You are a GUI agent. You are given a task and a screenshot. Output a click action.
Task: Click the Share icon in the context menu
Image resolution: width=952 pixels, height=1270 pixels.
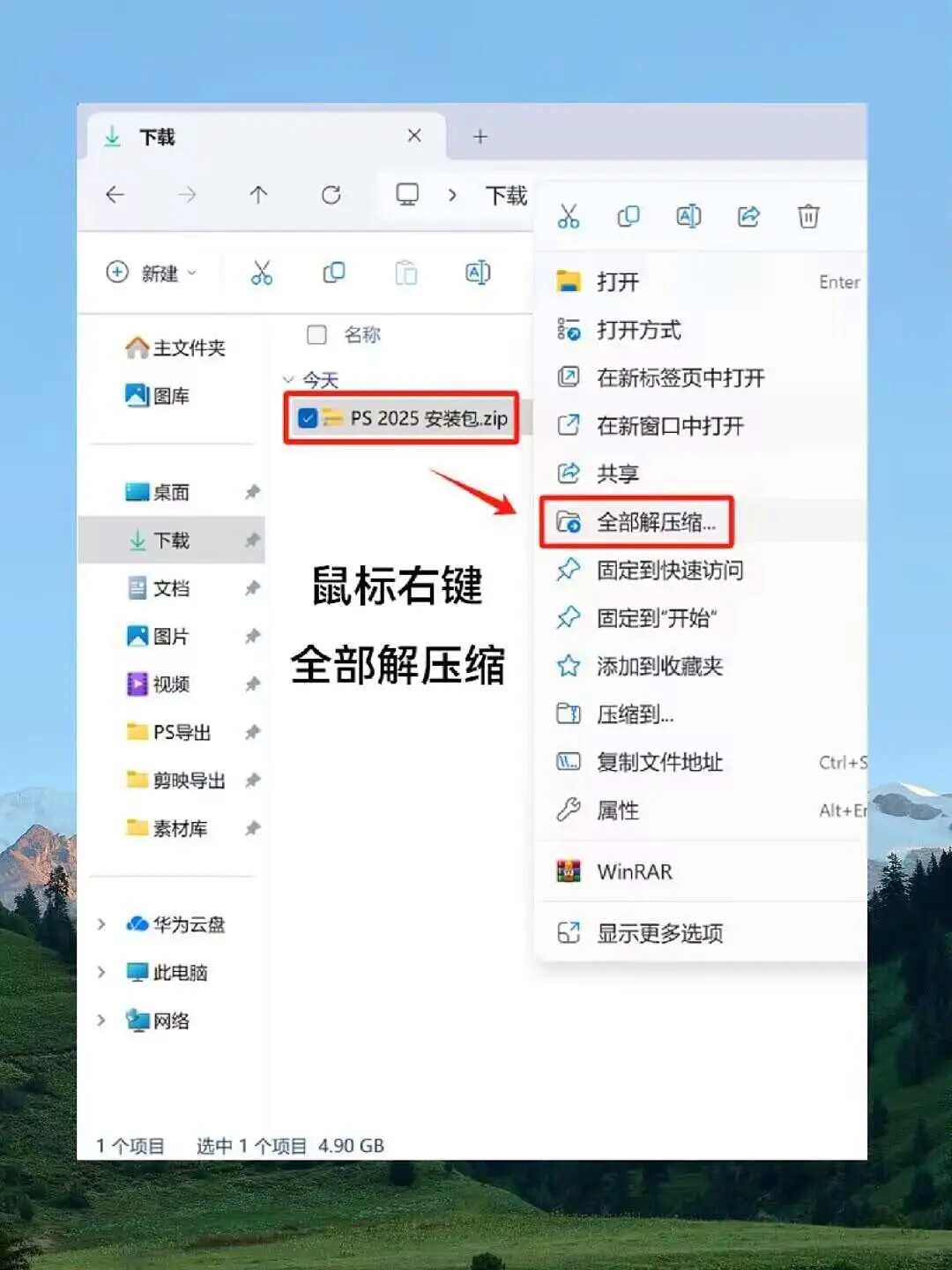coord(748,215)
